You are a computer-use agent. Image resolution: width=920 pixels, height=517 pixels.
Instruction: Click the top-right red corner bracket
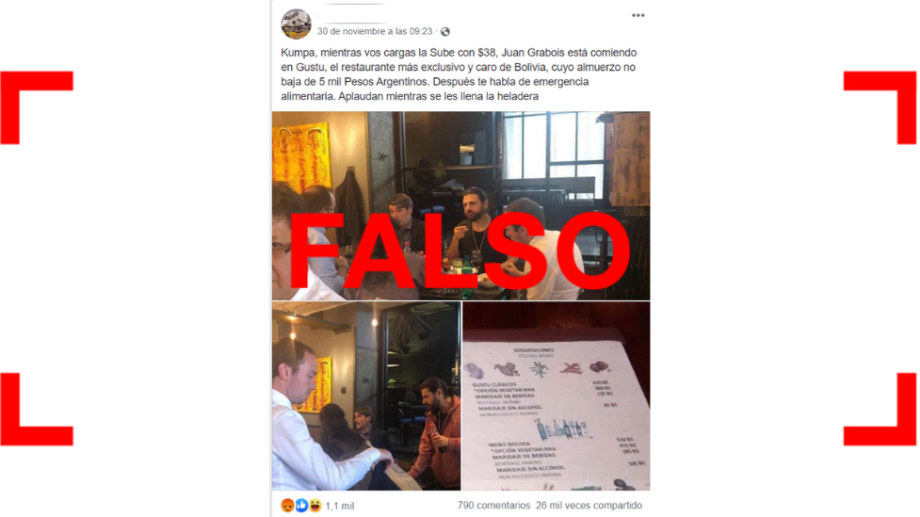880,107
